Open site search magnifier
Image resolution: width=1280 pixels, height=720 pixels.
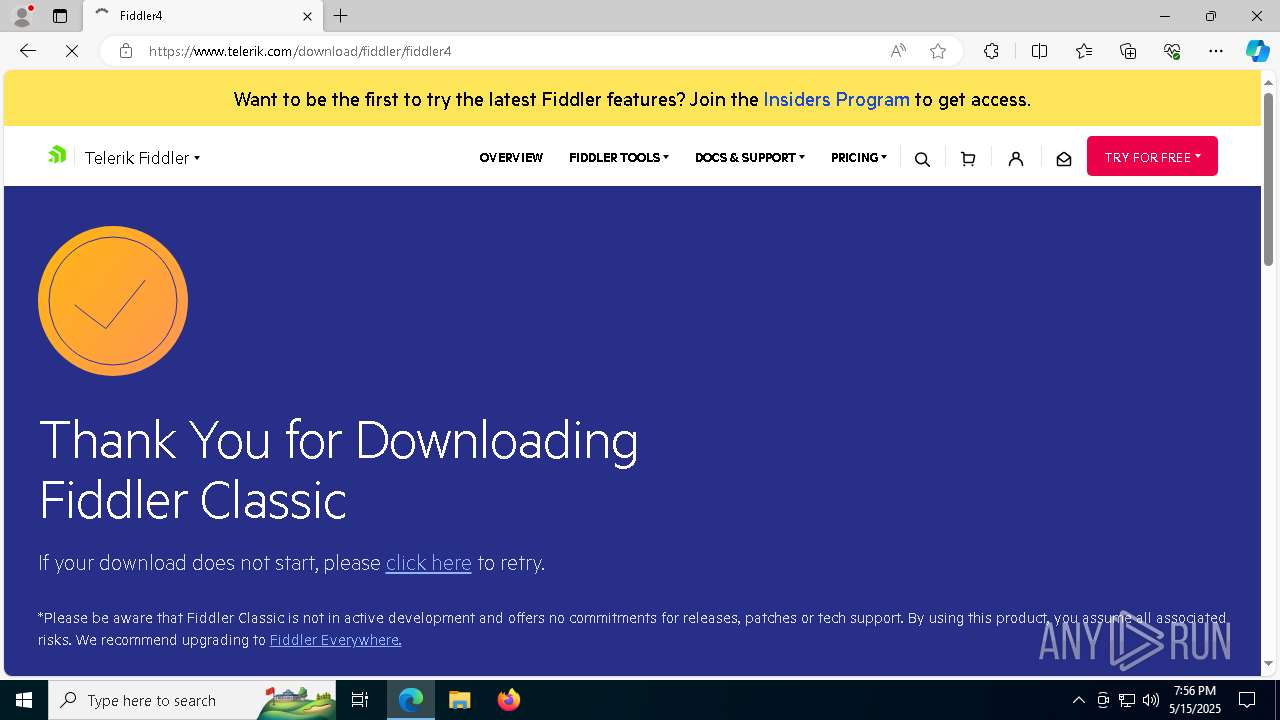point(922,159)
